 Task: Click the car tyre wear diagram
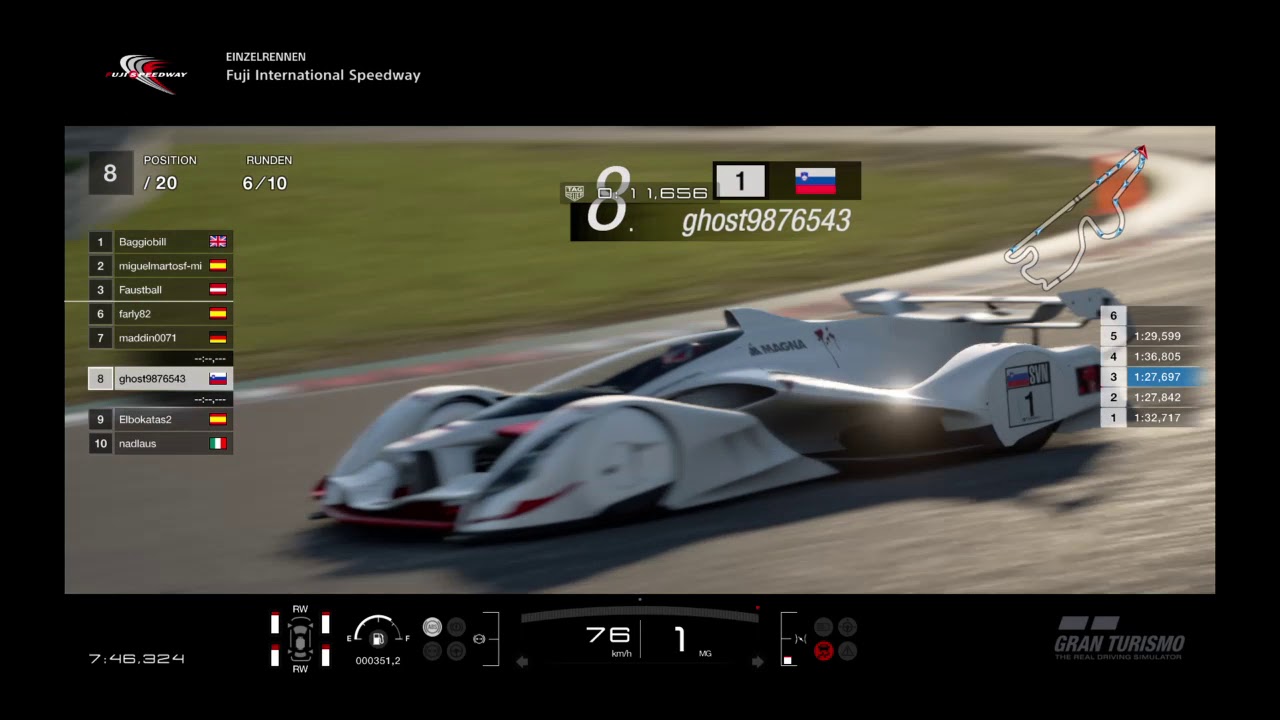click(x=299, y=640)
